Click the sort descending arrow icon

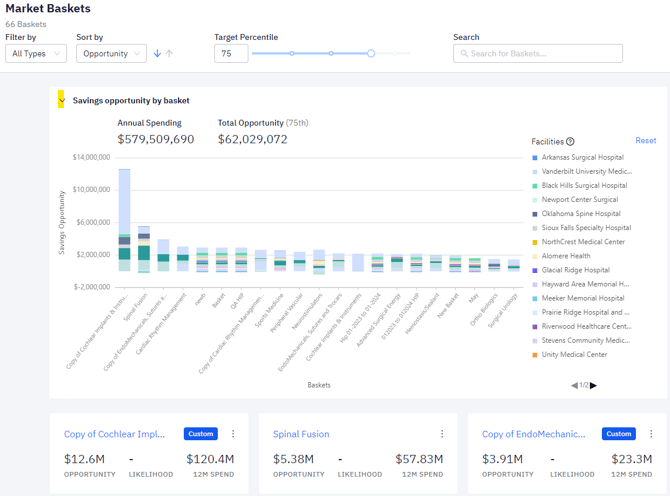tap(157, 54)
